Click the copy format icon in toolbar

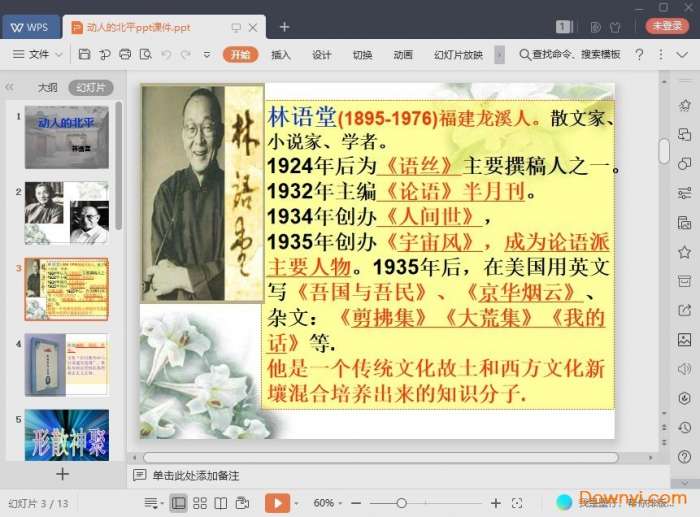coord(105,54)
